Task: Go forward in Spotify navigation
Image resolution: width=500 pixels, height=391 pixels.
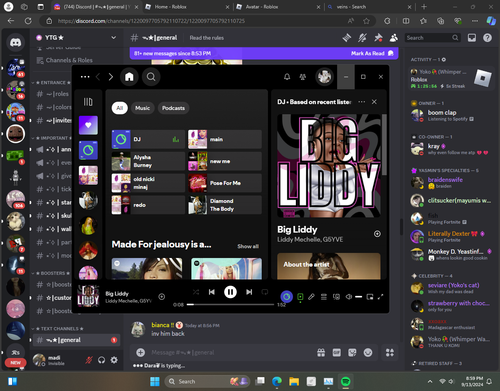Action: click(111, 77)
